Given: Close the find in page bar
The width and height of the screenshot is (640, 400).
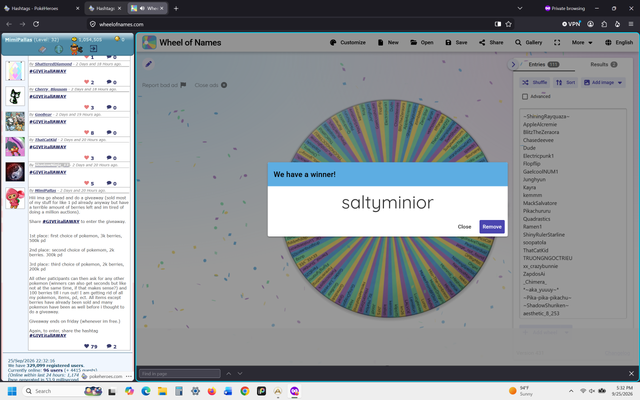Looking at the screenshot, I should [631, 373].
